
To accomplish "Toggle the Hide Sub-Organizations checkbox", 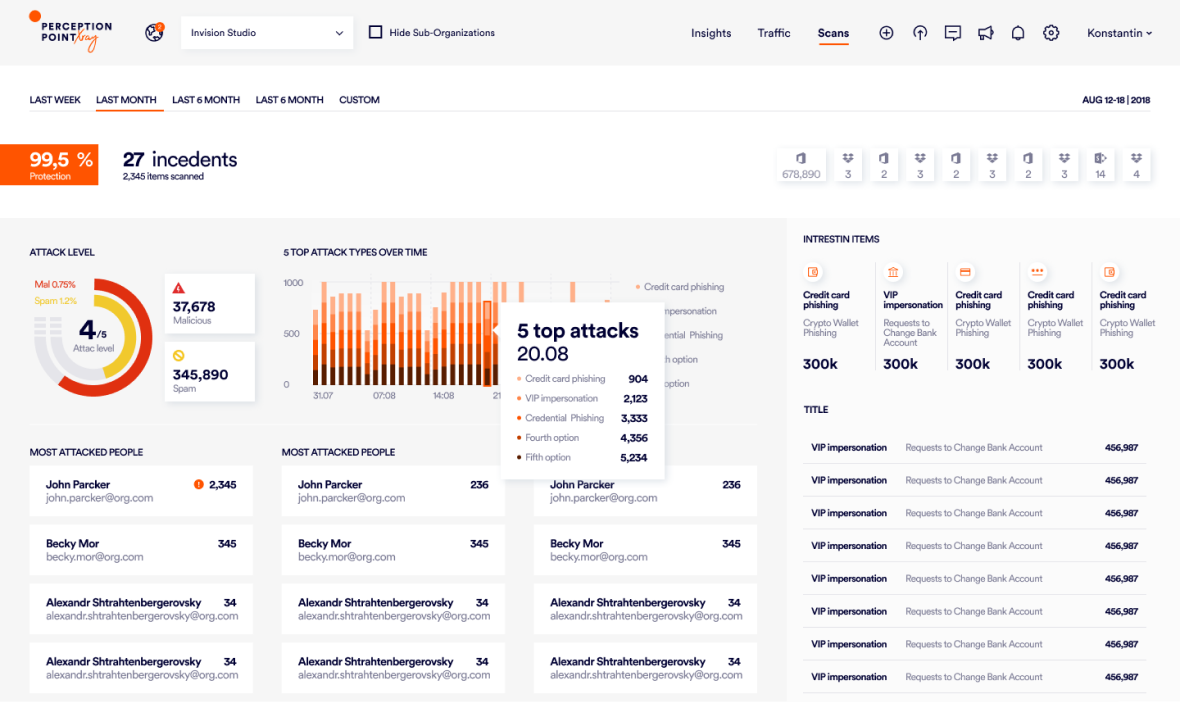I will coord(375,31).
